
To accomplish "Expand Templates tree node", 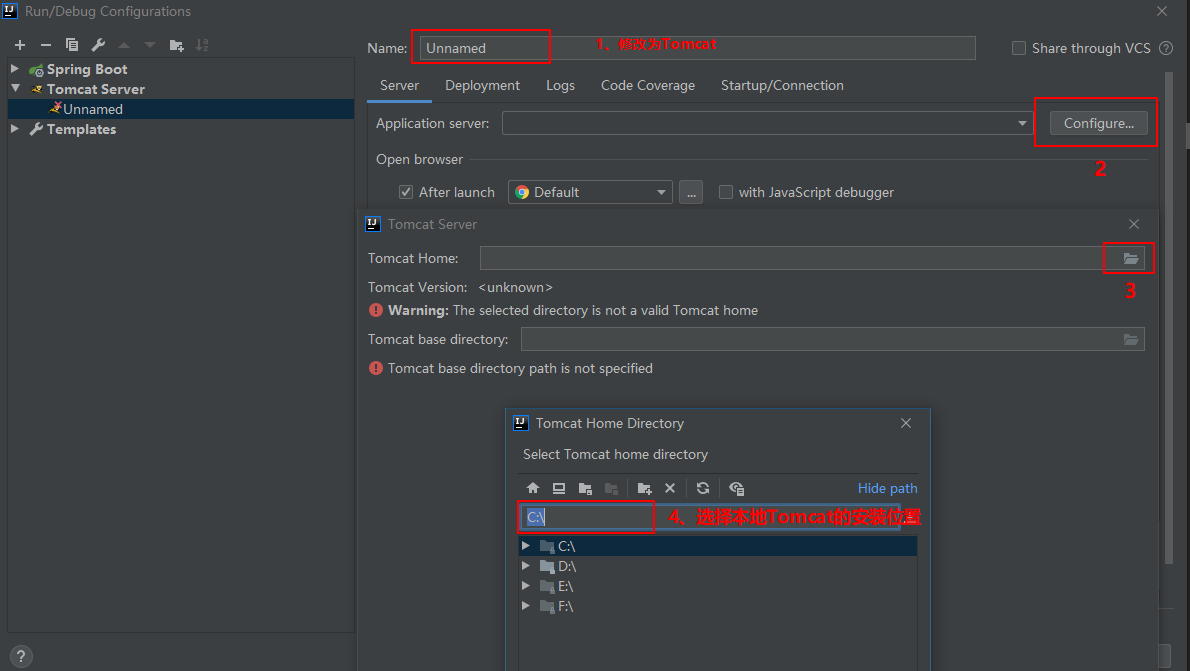I will (14, 129).
